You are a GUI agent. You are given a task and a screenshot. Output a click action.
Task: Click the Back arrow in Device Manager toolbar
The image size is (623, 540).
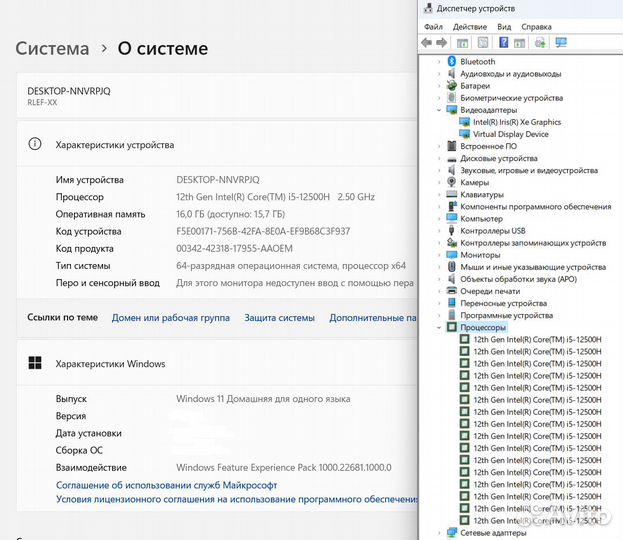click(427, 43)
